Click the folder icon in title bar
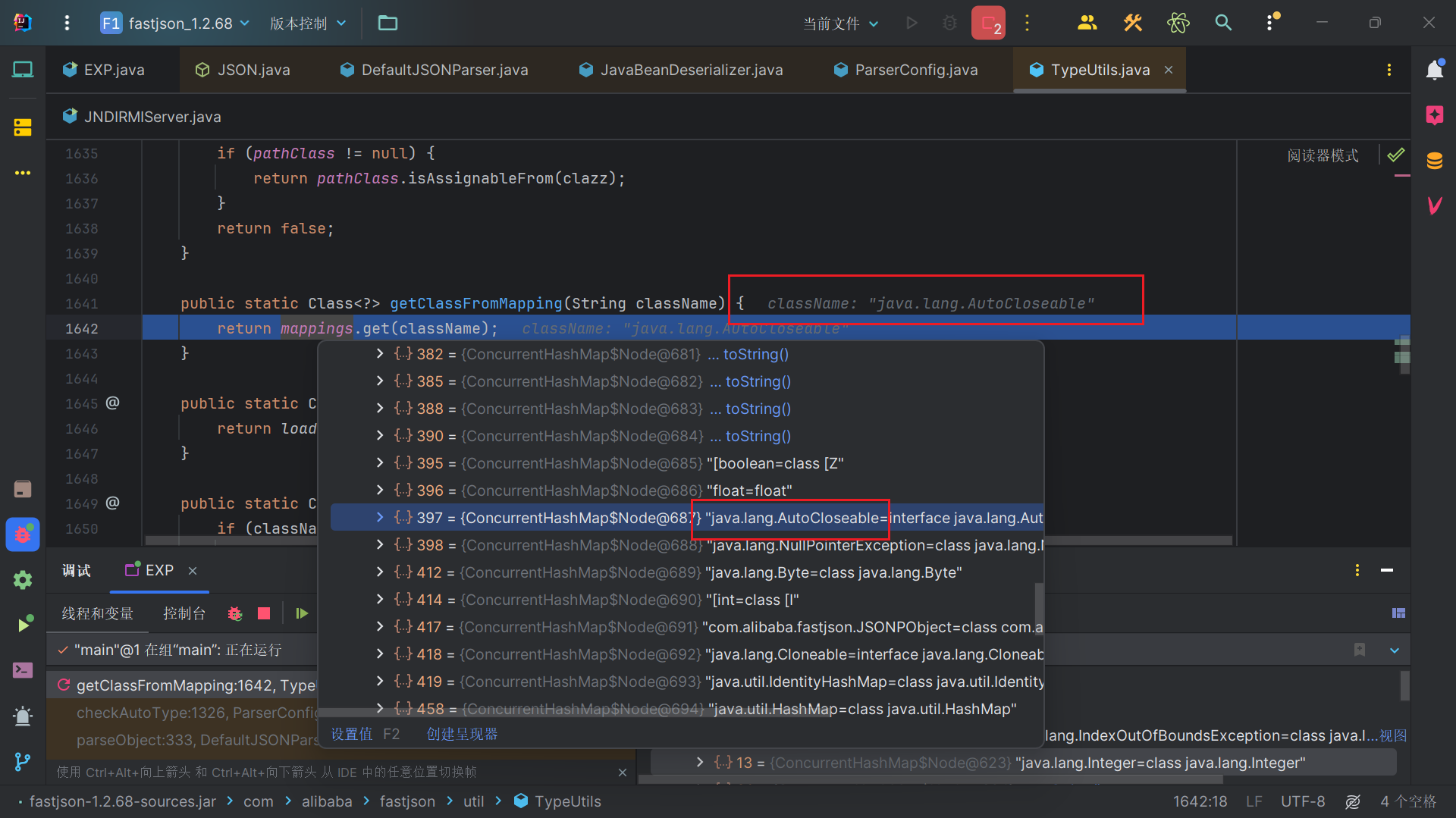 pos(388,23)
